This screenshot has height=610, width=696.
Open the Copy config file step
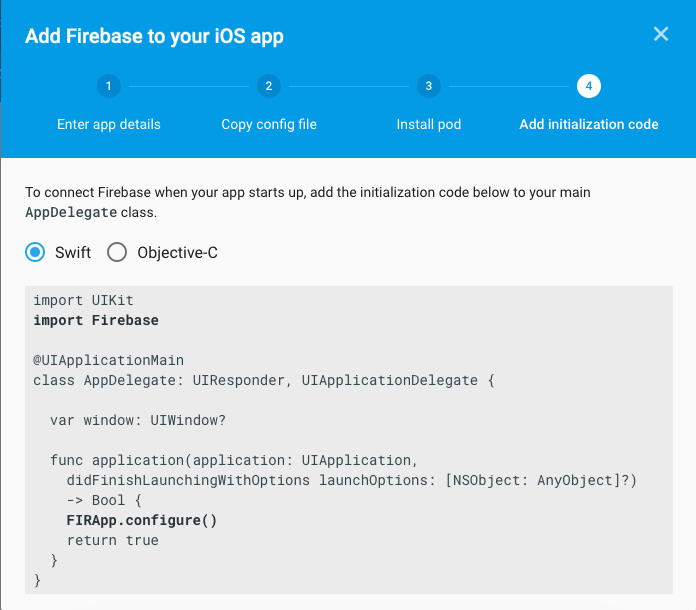(x=268, y=124)
